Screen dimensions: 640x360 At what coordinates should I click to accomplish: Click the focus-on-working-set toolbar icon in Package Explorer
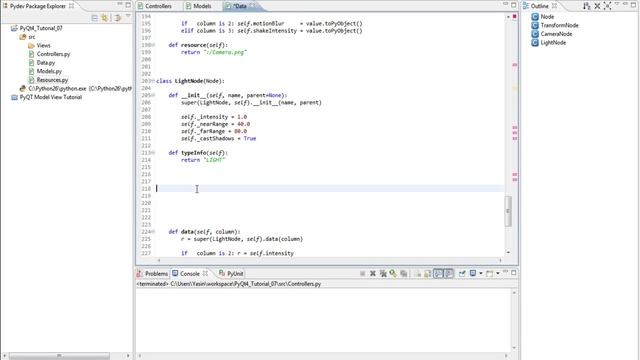[118, 18]
